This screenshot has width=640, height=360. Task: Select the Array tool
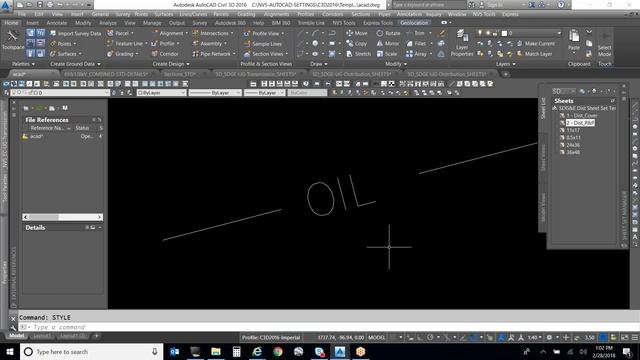(x=416, y=54)
